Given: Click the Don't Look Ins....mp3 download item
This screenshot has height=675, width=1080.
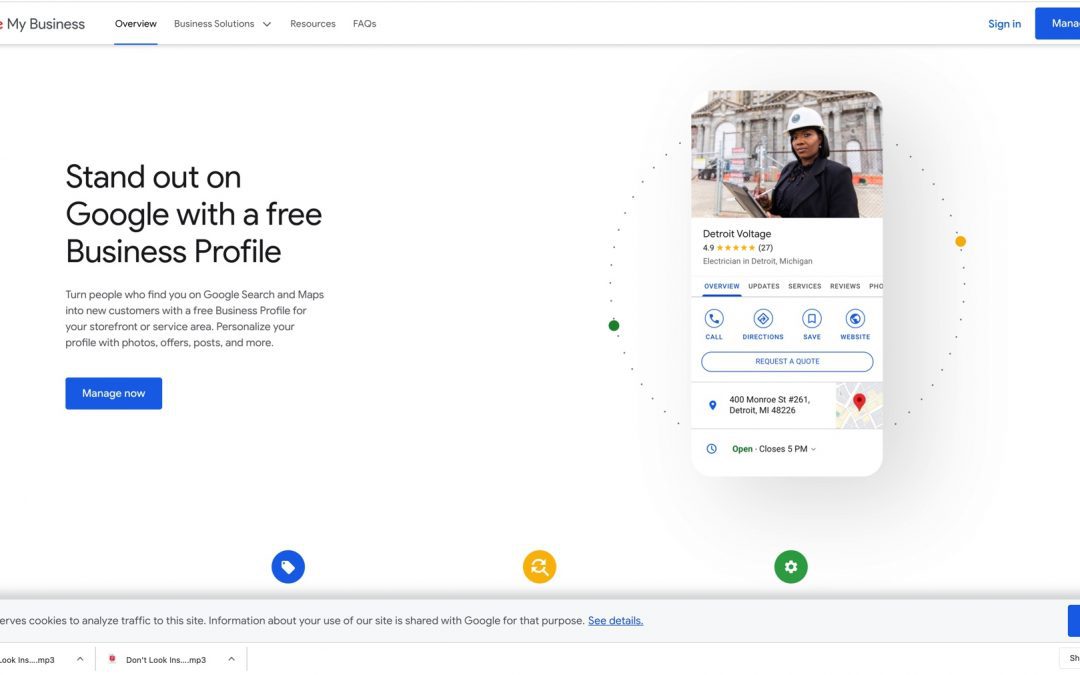Looking at the screenshot, I should (x=165, y=659).
